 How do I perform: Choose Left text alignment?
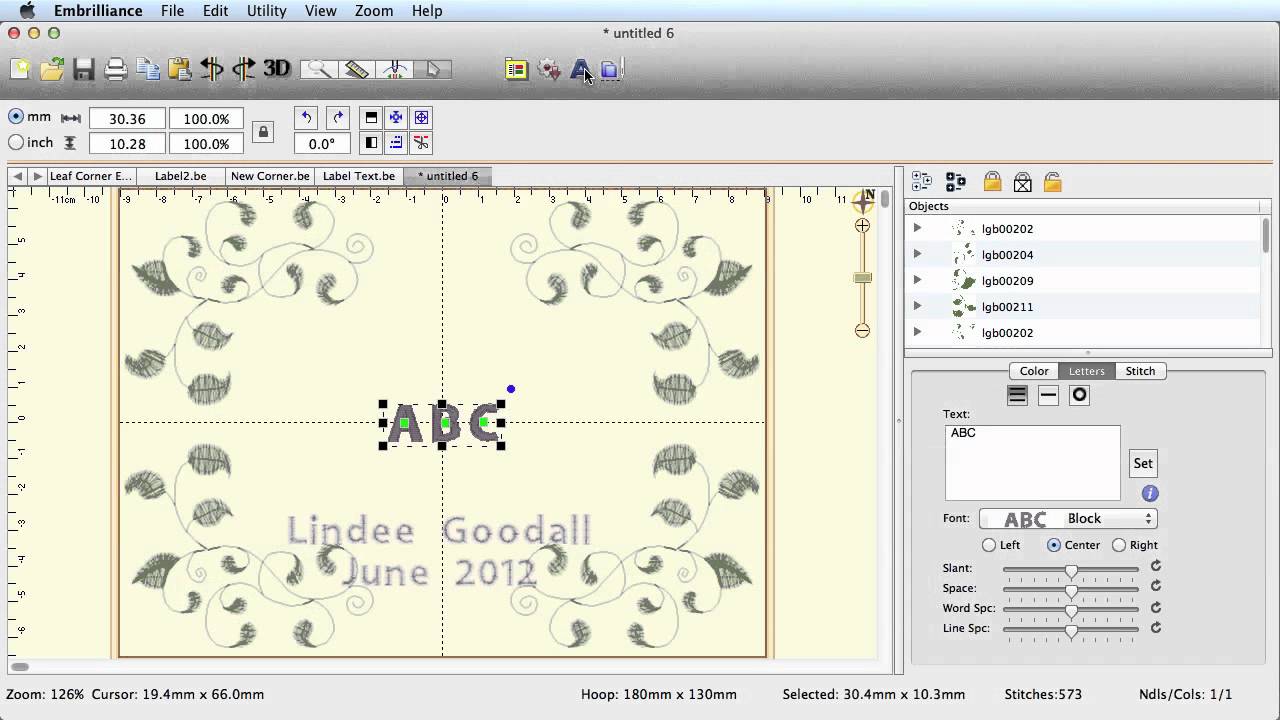click(x=989, y=545)
